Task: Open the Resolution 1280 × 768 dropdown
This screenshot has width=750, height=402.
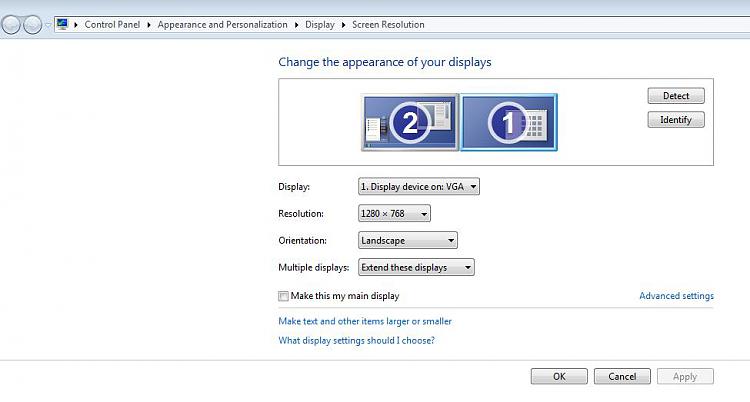Action: point(394,213)
